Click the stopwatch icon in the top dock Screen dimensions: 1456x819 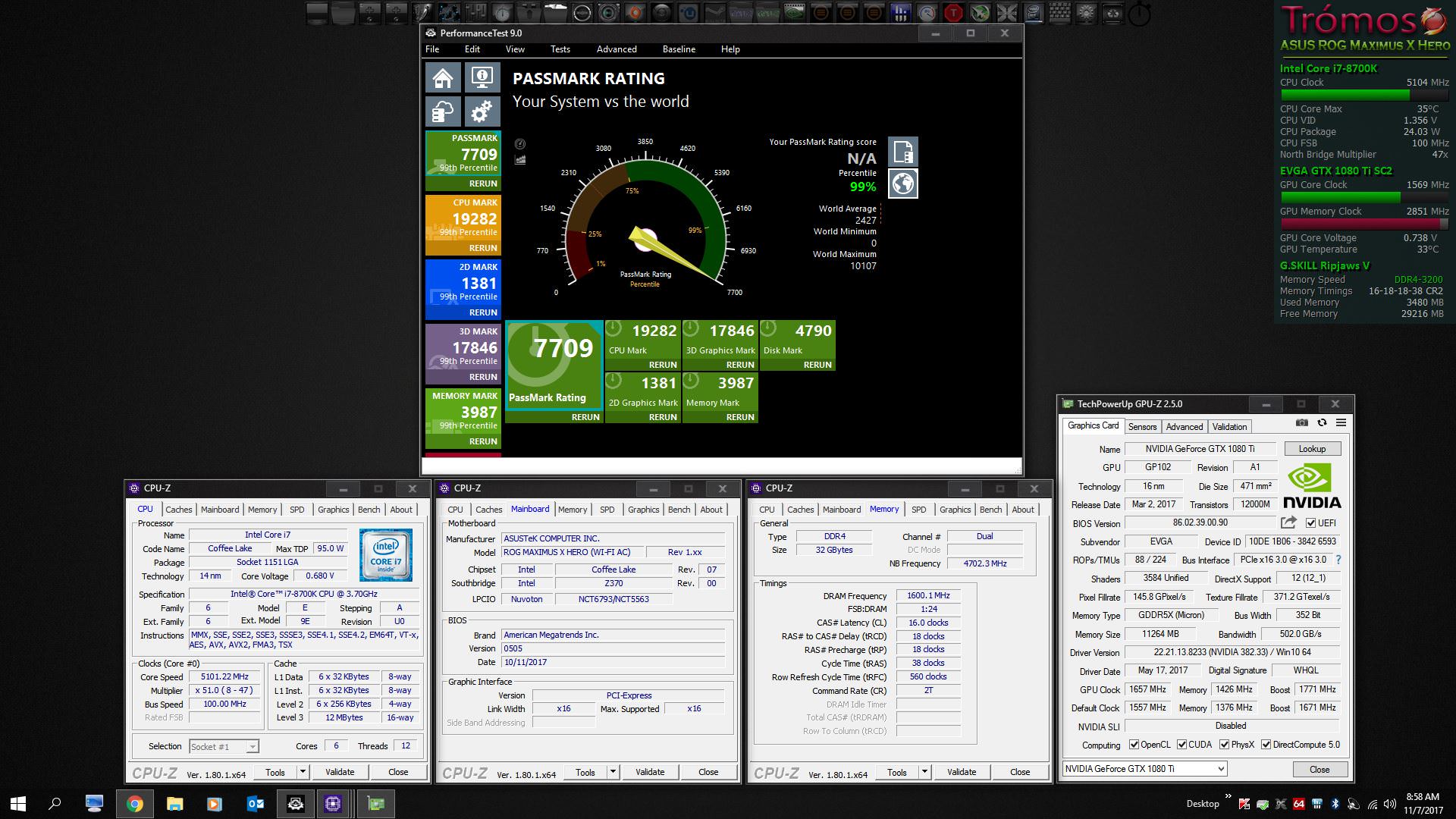(x=1140, y=14)
